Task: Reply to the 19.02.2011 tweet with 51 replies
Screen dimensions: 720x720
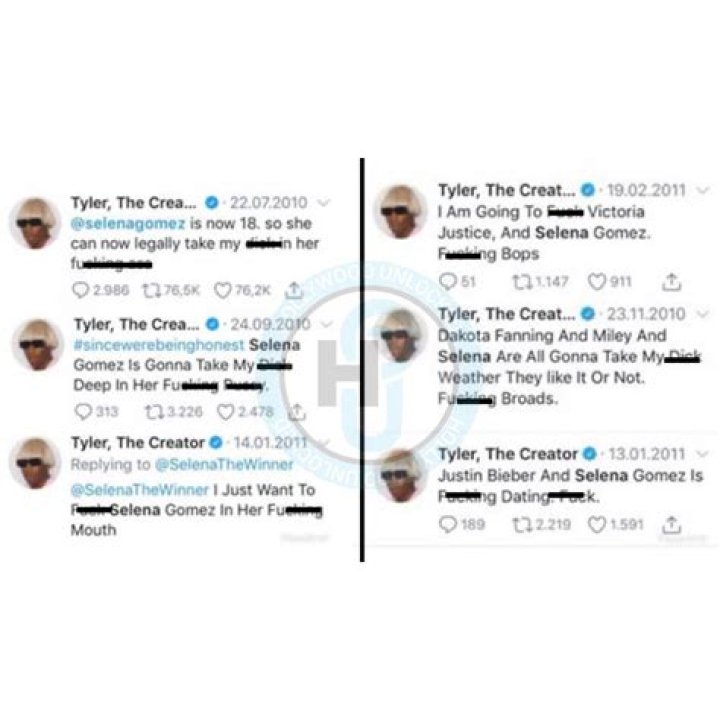Action: point(447,281)
